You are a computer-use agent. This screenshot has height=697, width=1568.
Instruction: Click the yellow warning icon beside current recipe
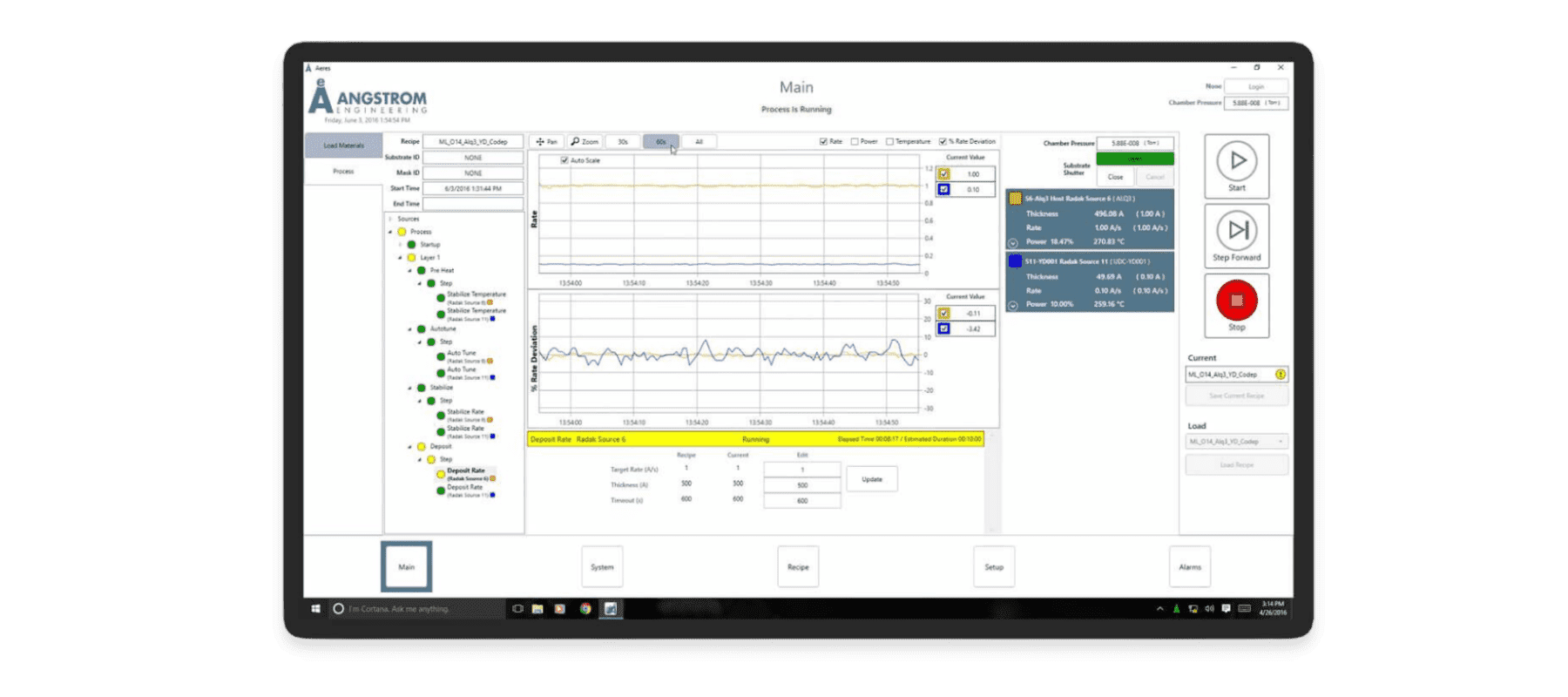coord(1281,375)
